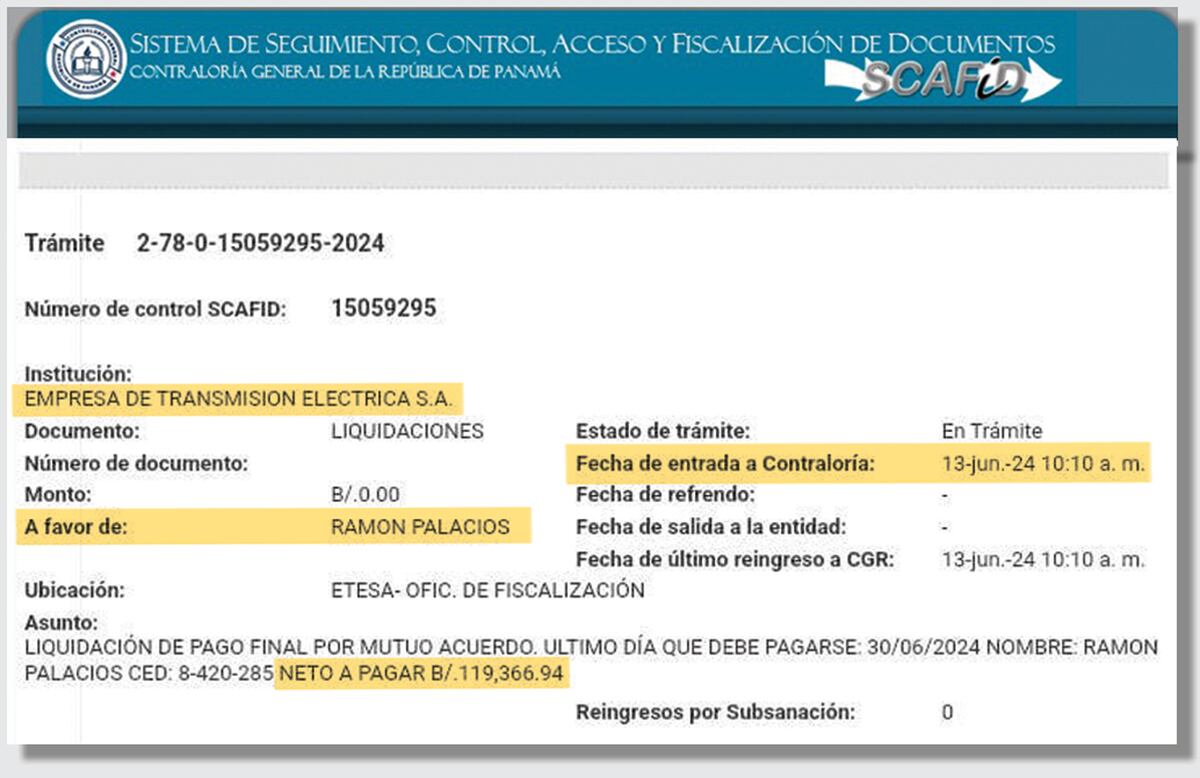Click the location ETESA- OFIC. DE FISCALIZACIÓN
The width and height of the screenshot is (1200, 778).
tap(487, 590)
